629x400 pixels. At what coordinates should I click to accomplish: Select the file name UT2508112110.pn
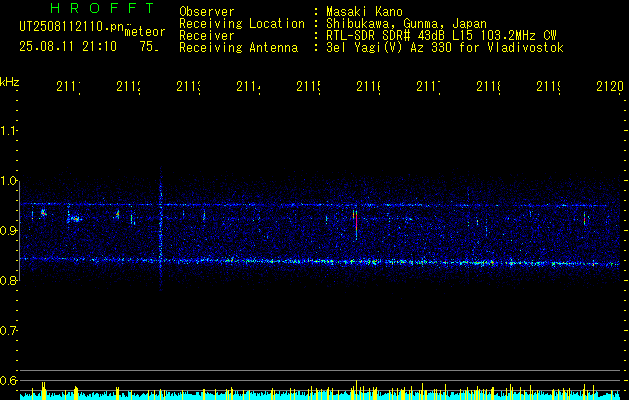click(x=72, y=27)
